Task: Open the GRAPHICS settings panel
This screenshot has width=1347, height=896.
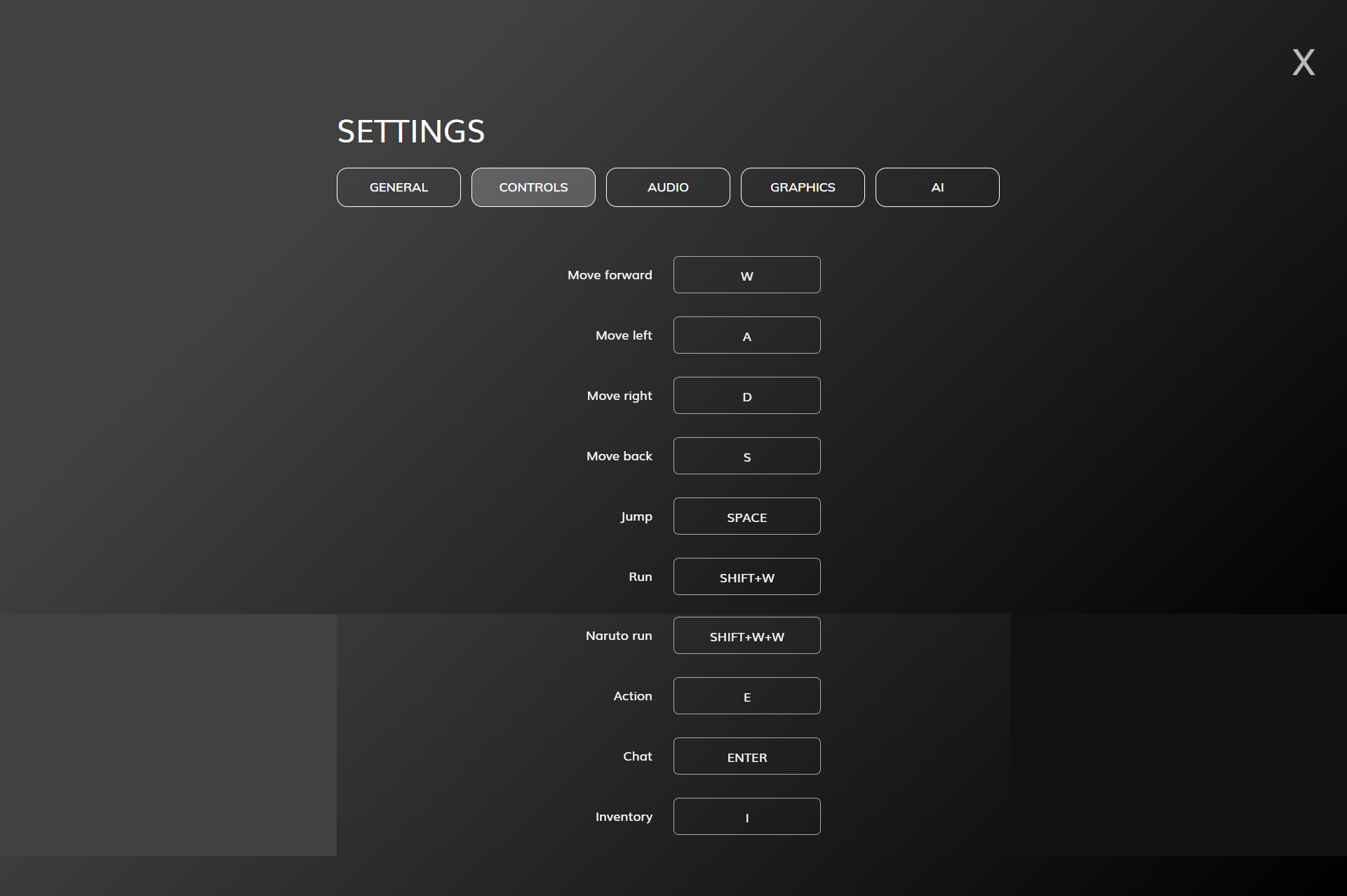Action: (802, 187)
